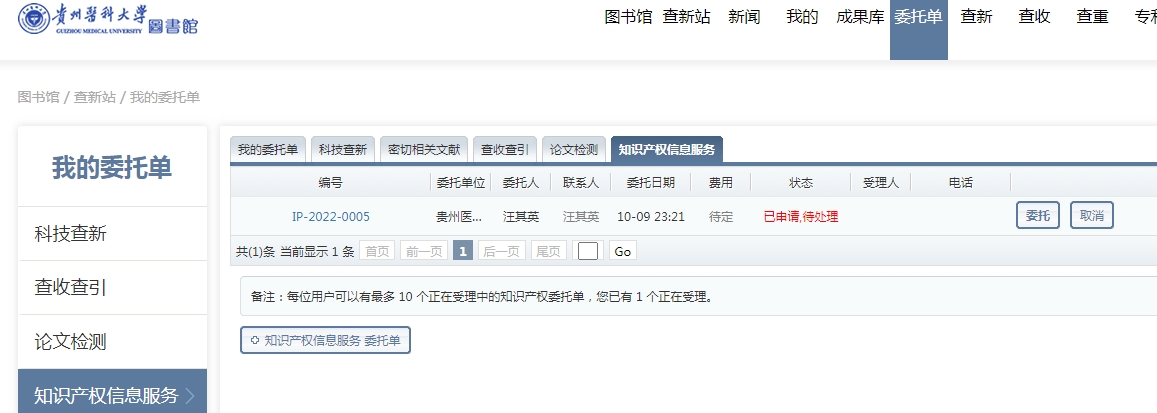Open 论文检测 in the left sidebar
The width and height of the screenshot is (1157, 413).
click(71, 342)
